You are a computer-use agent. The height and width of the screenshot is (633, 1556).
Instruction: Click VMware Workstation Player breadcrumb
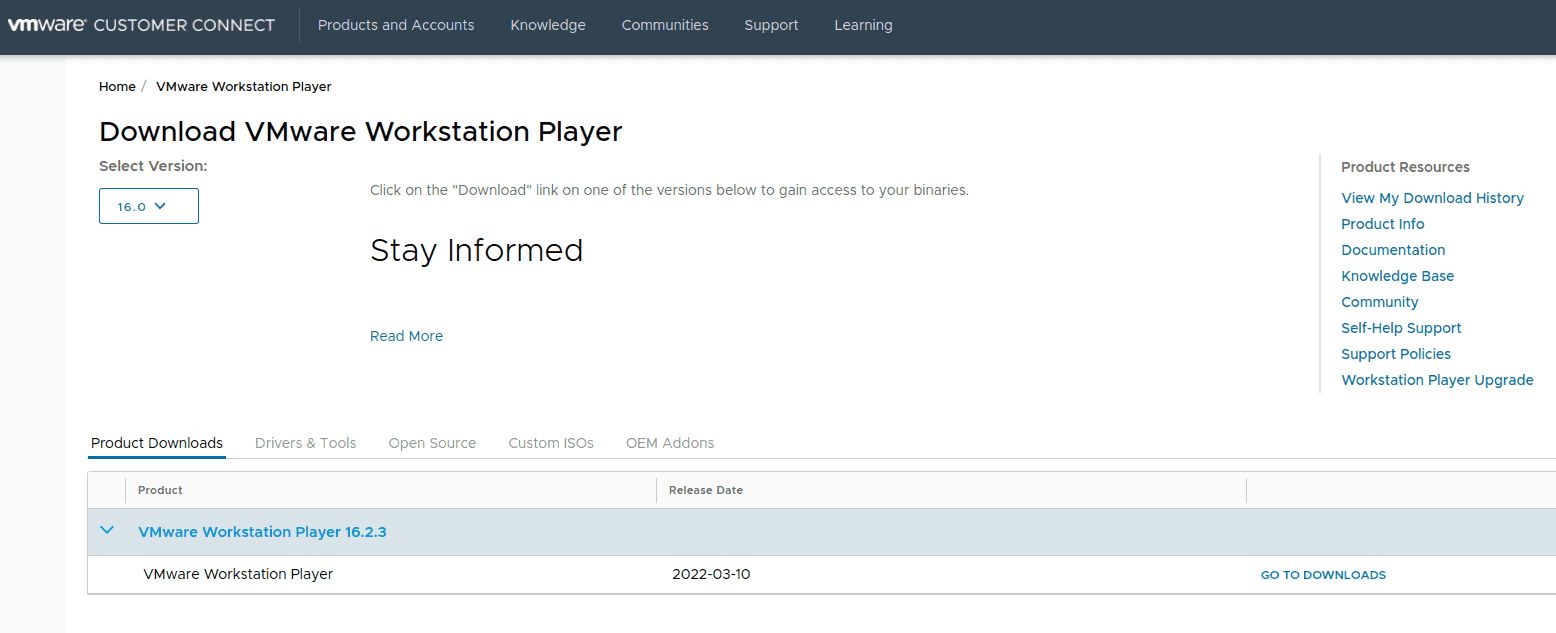(x=244, y=87)
